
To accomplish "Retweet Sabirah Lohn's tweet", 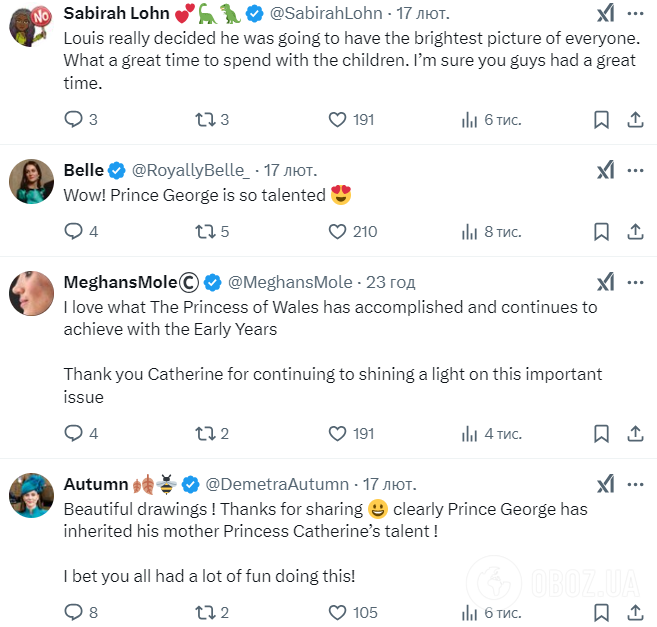I will point(204,120).
